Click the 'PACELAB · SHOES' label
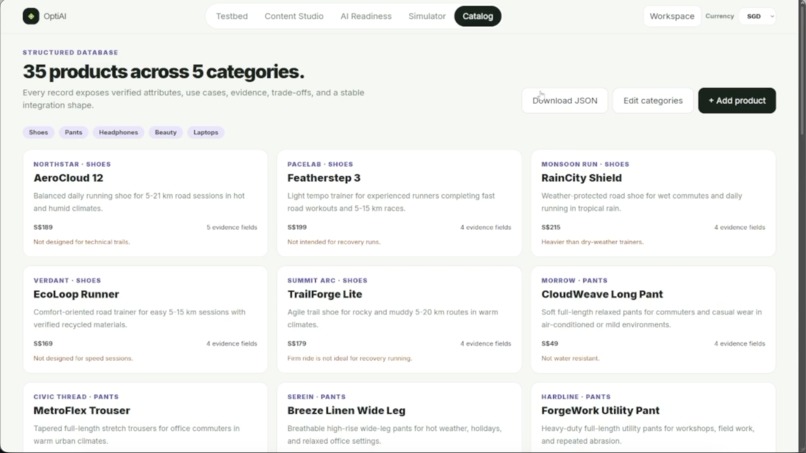This screenshot has width=806, height=453. pos(320,164)
